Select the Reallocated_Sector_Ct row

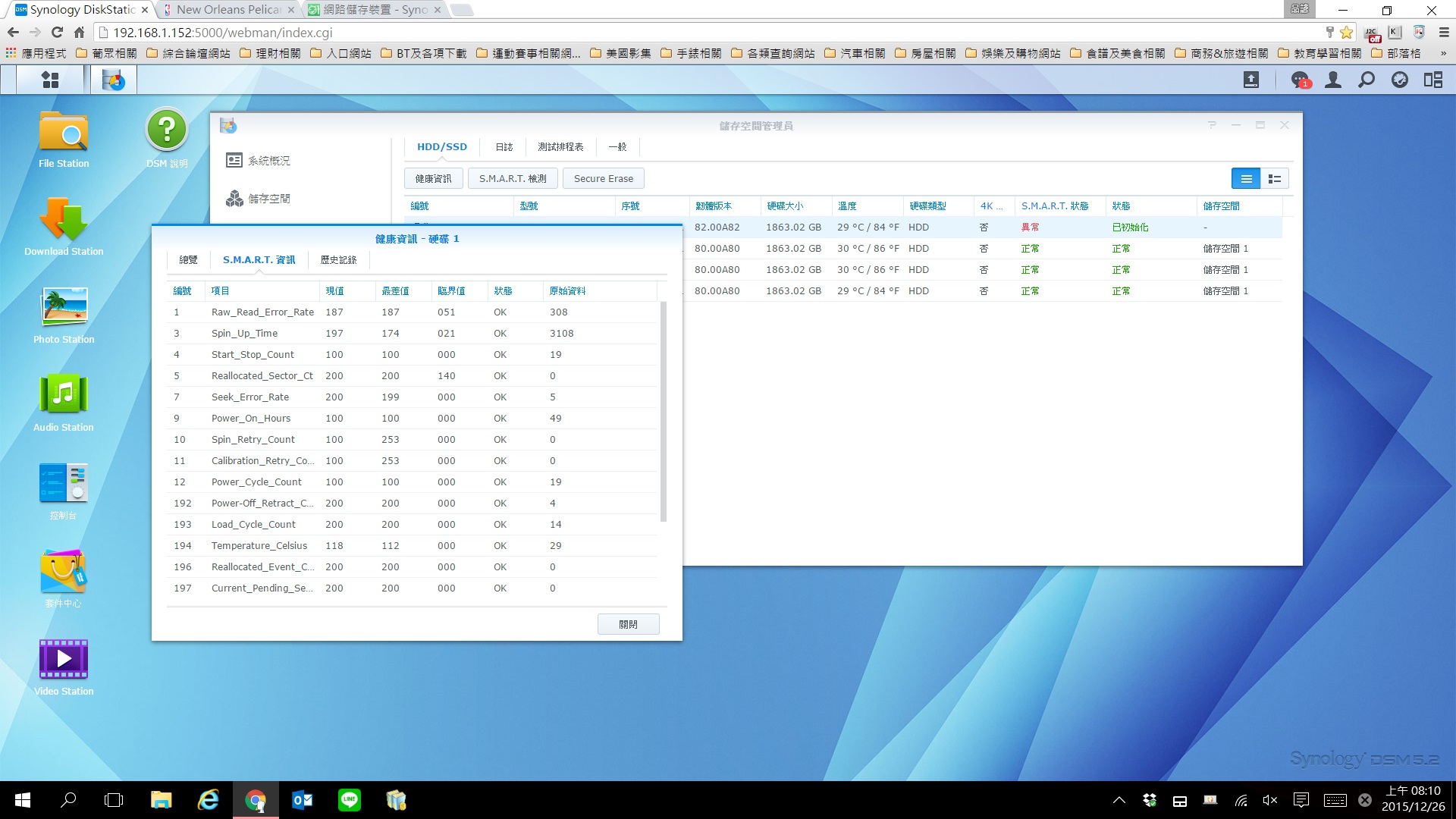(412, 376)
